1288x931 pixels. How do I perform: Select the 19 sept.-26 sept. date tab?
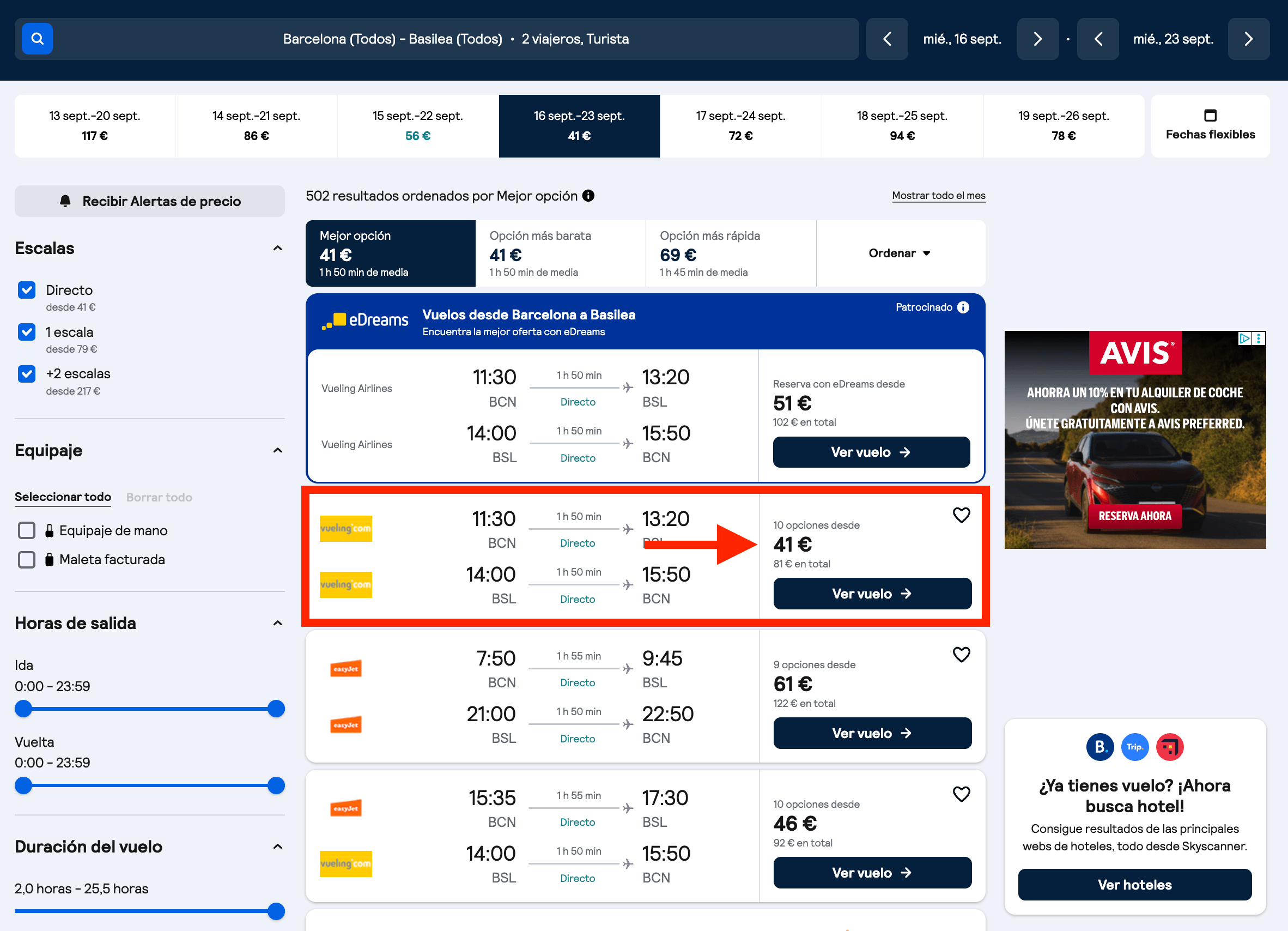[1064, 125]
